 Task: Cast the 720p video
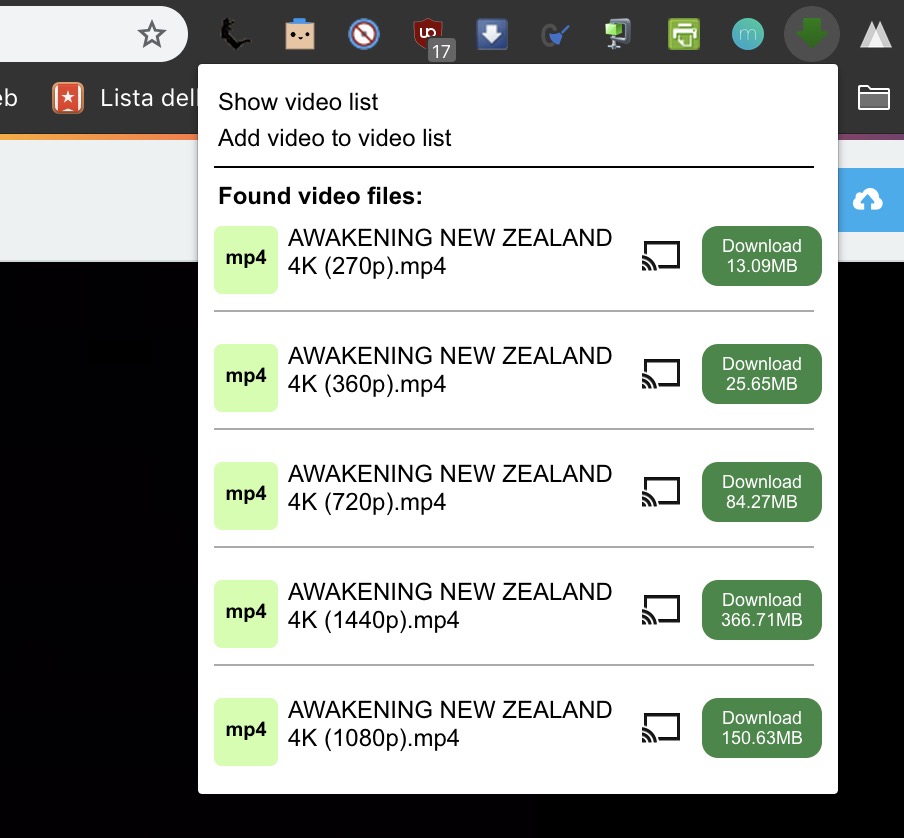(660, 492)
